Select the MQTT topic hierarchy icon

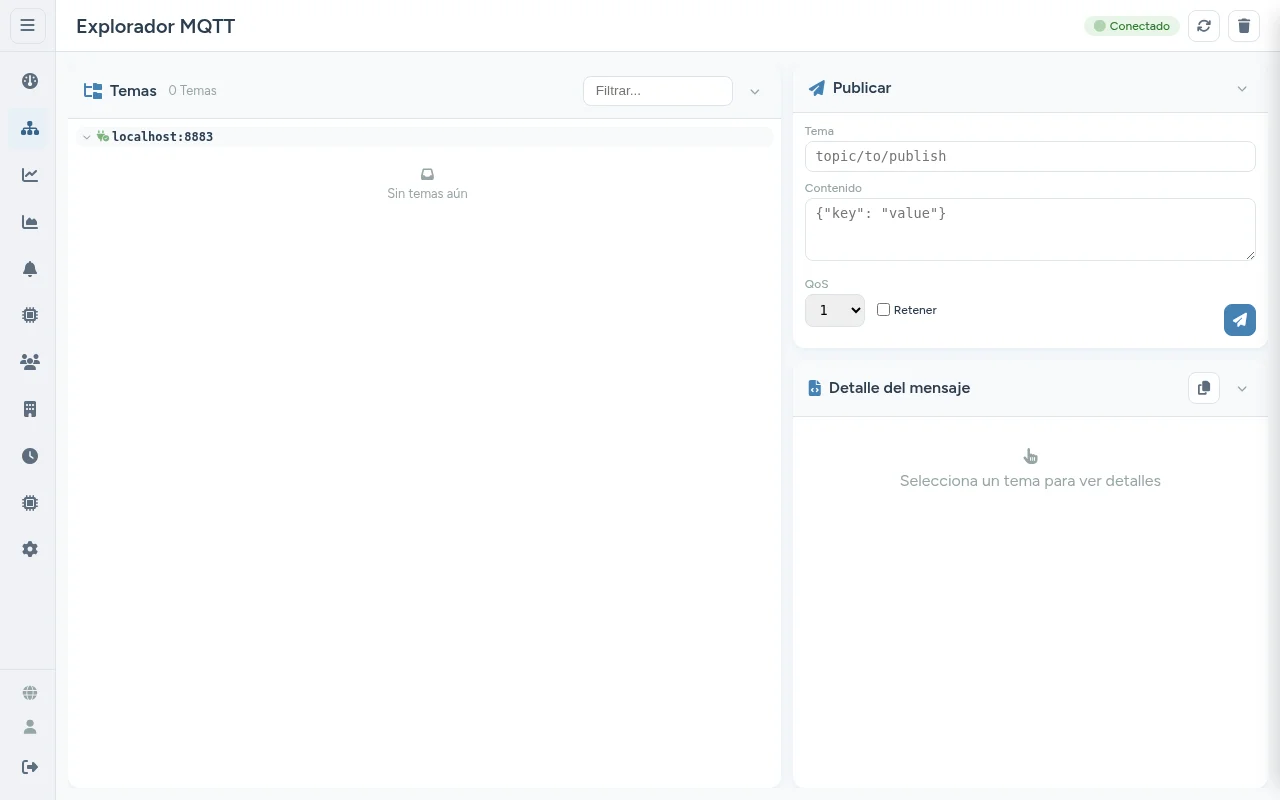click(30, 128)
